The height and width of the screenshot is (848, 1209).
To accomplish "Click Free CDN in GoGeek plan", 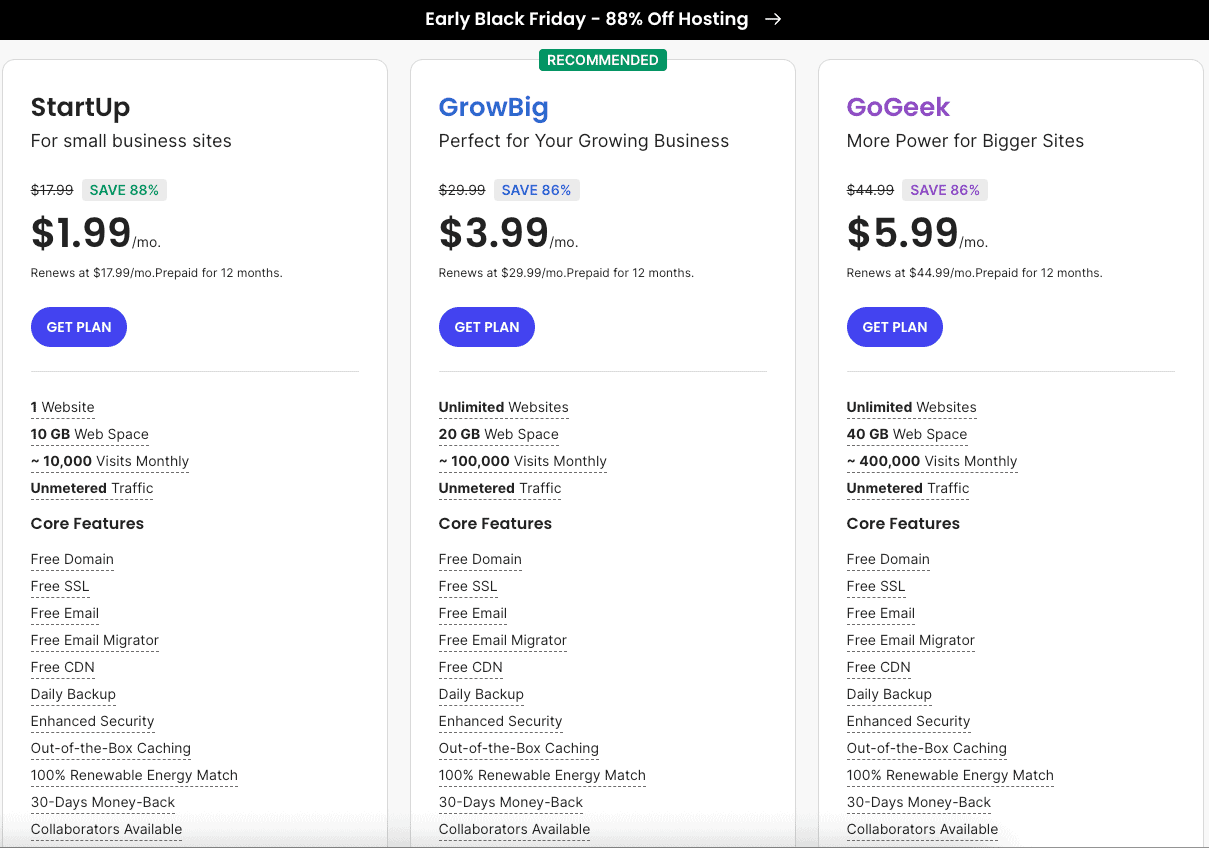I will (x=879, y=667).
